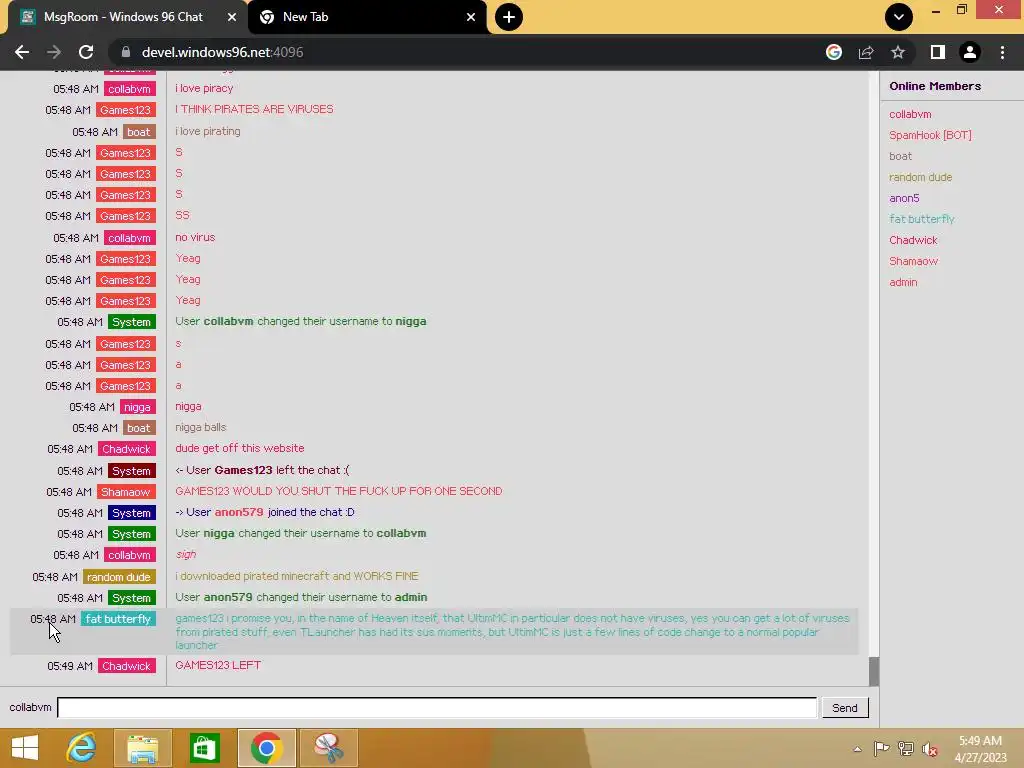Click the Online Members heading

tap(935, 86)
